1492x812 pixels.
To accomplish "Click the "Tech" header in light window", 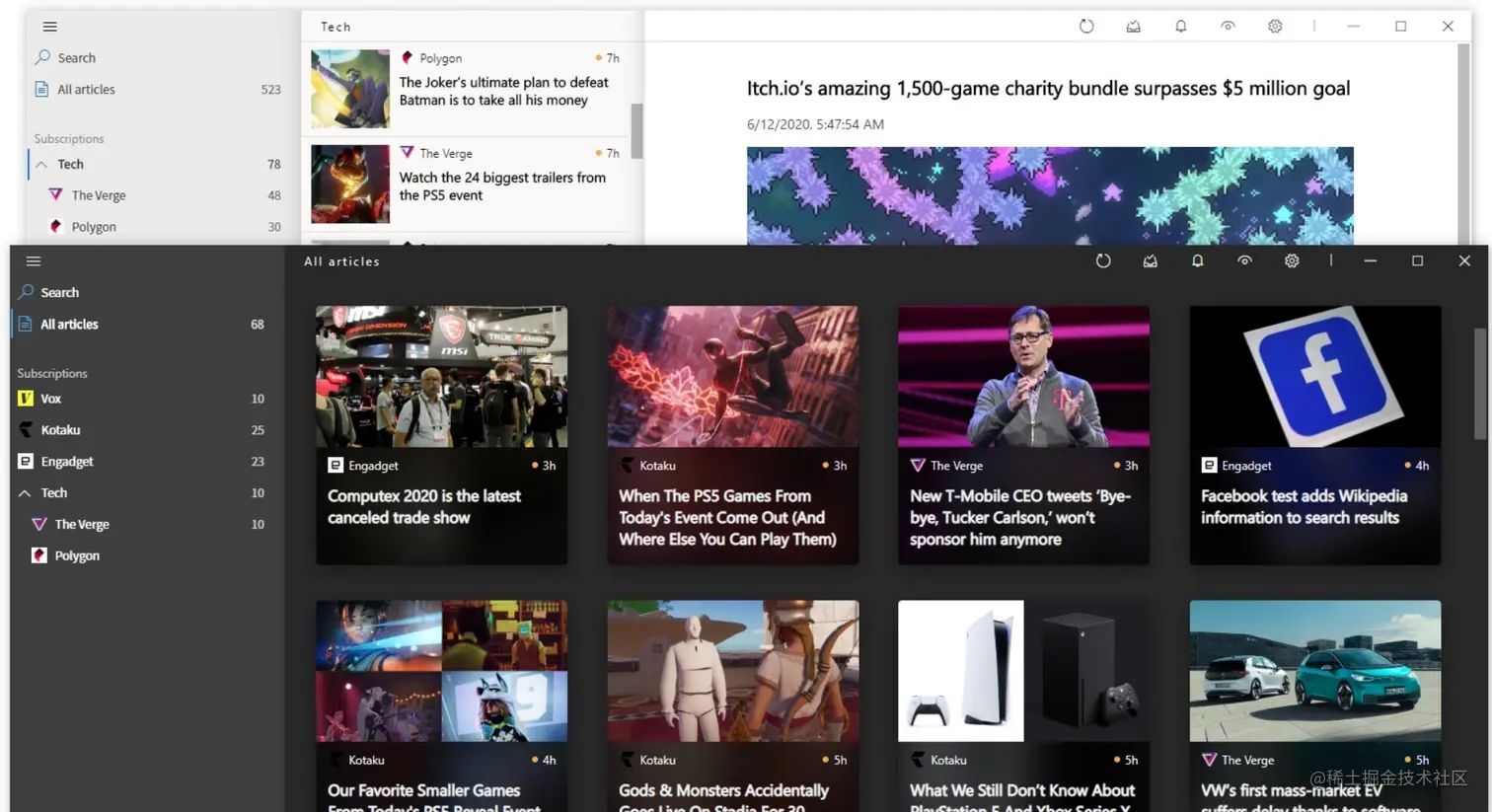I will (x=336, y=27).
